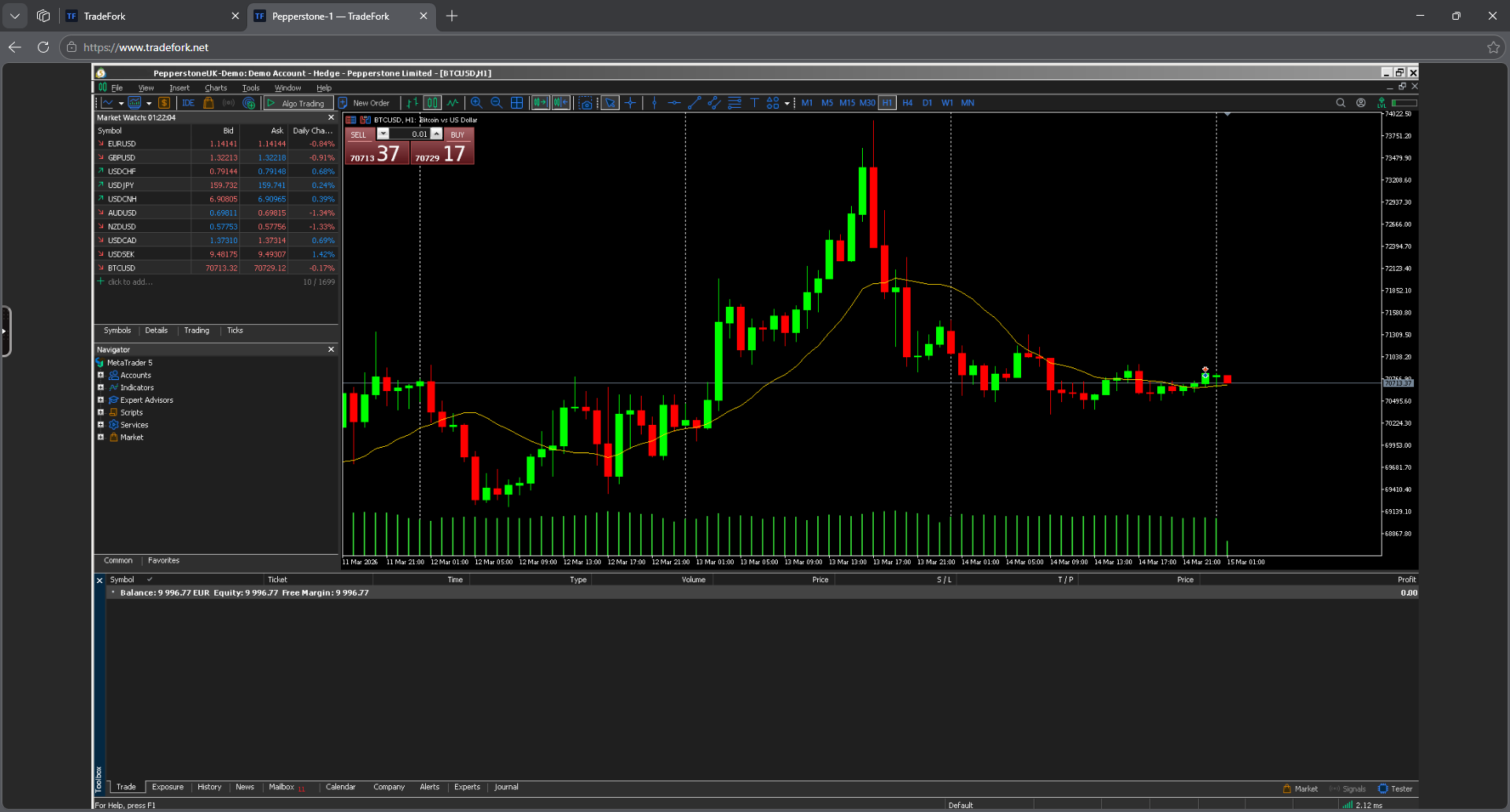Click the one-click volume input field
1510x812 pixels.
[x=409, y=134]
